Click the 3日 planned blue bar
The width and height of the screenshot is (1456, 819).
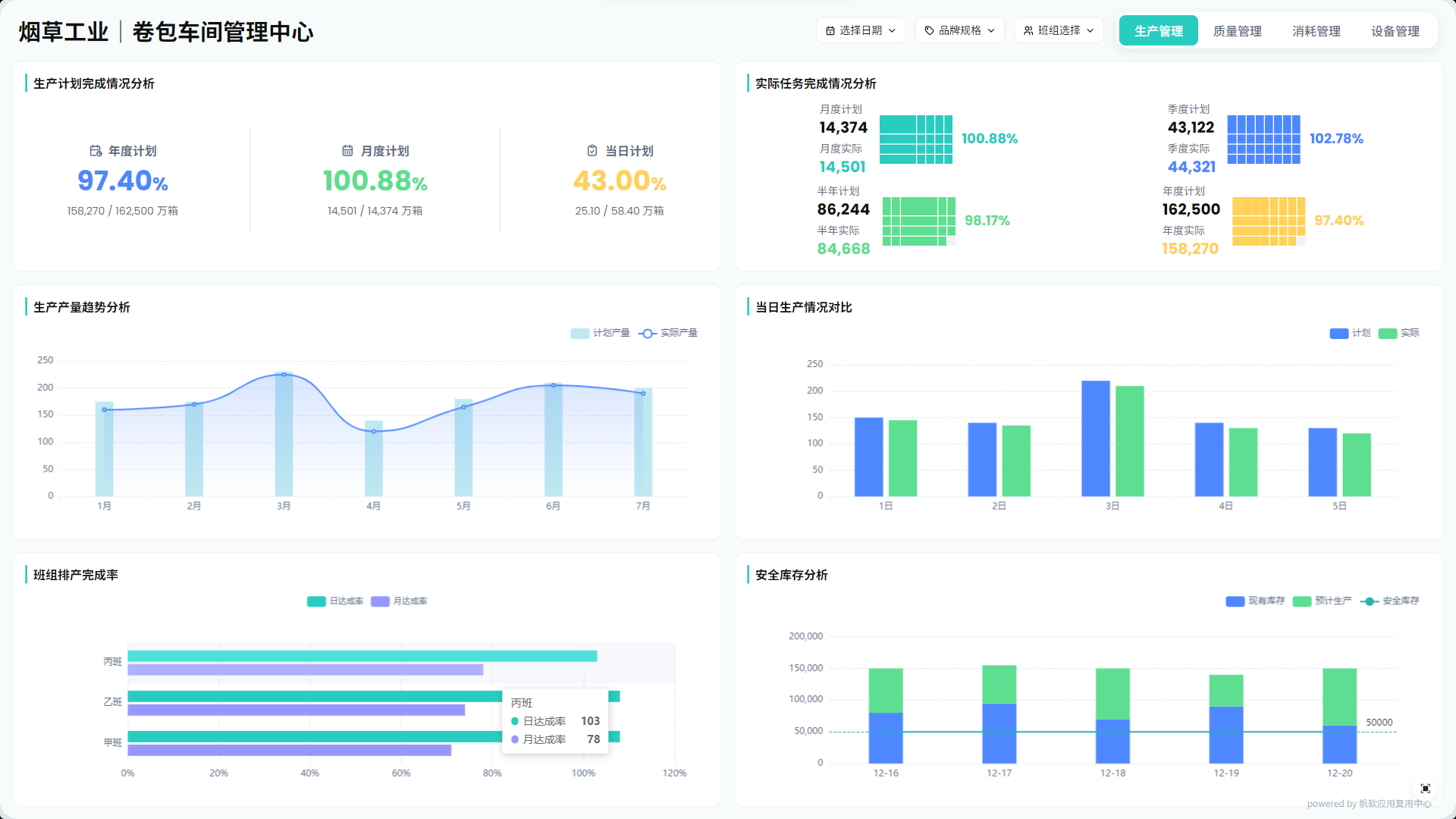[x=1095, y=438]
